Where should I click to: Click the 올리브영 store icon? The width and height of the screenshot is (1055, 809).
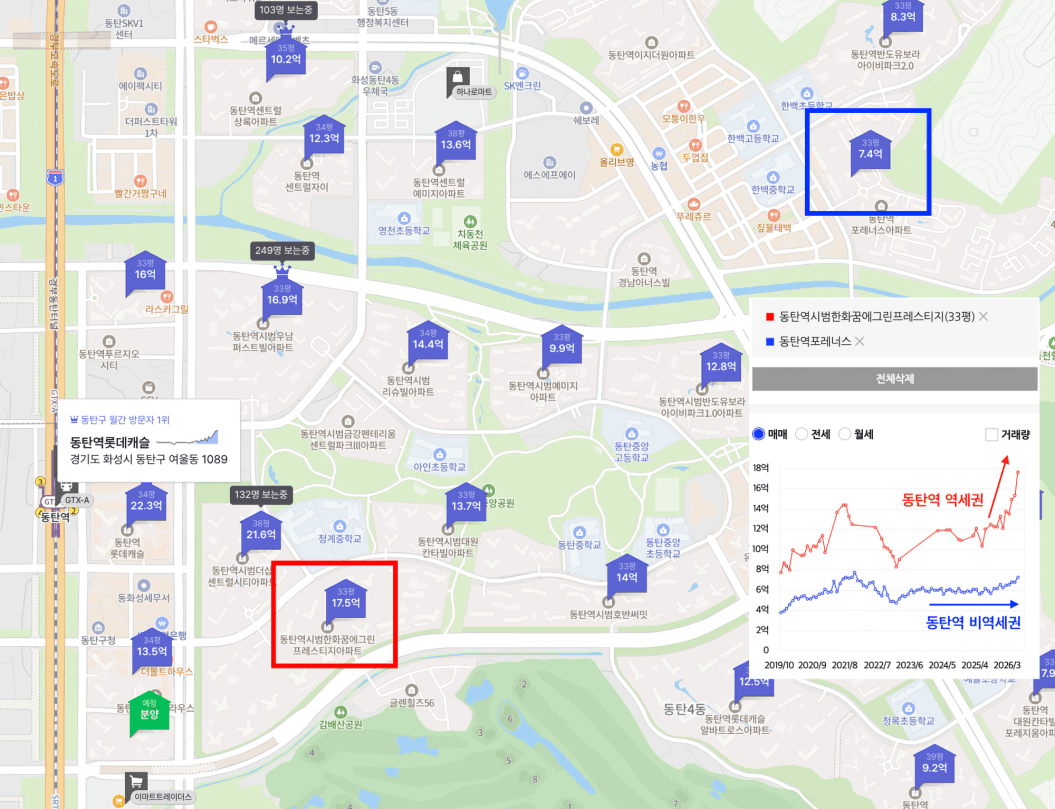(x=616, y=149)
